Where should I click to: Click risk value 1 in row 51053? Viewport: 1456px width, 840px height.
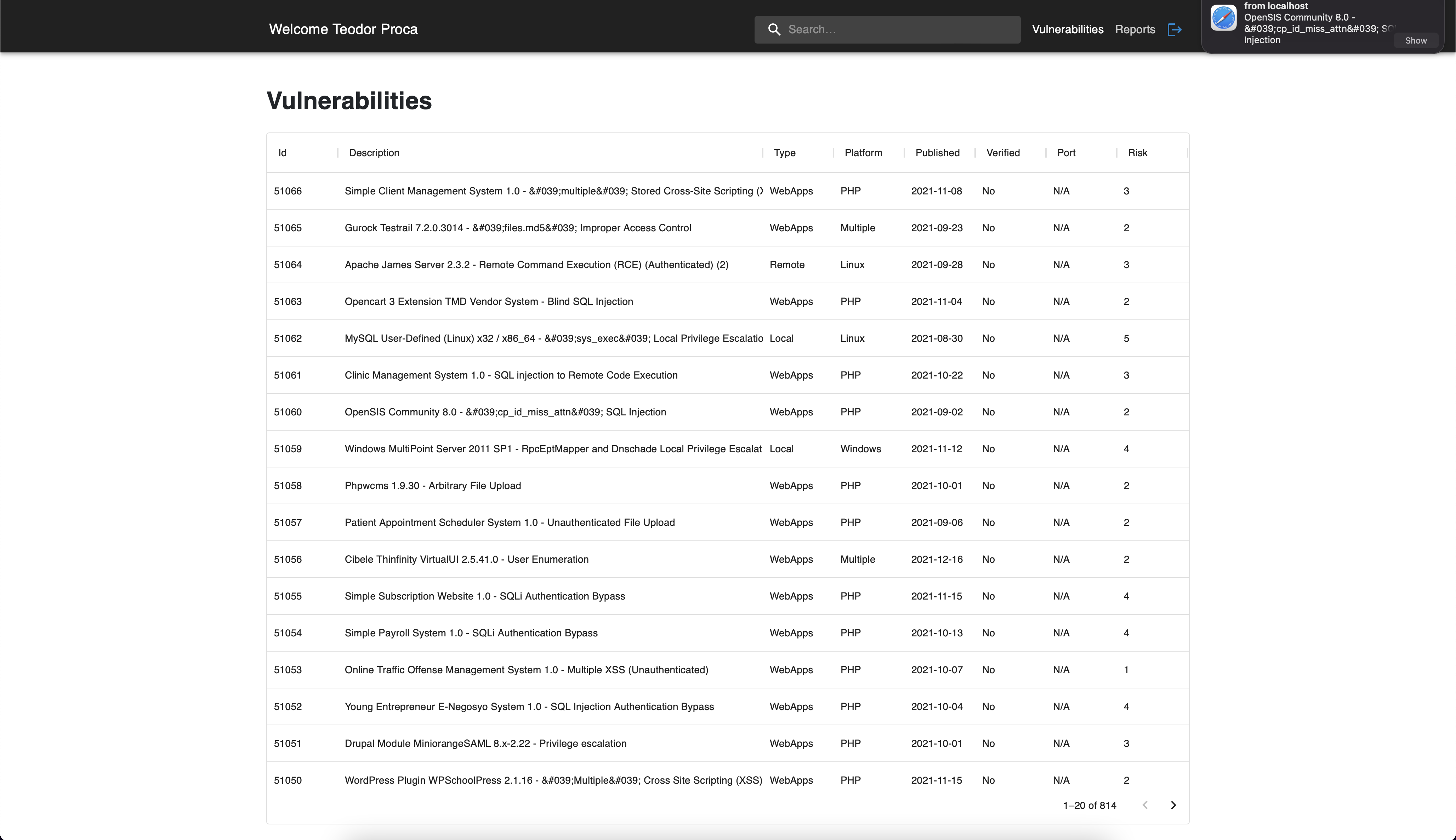[1127, 670]
